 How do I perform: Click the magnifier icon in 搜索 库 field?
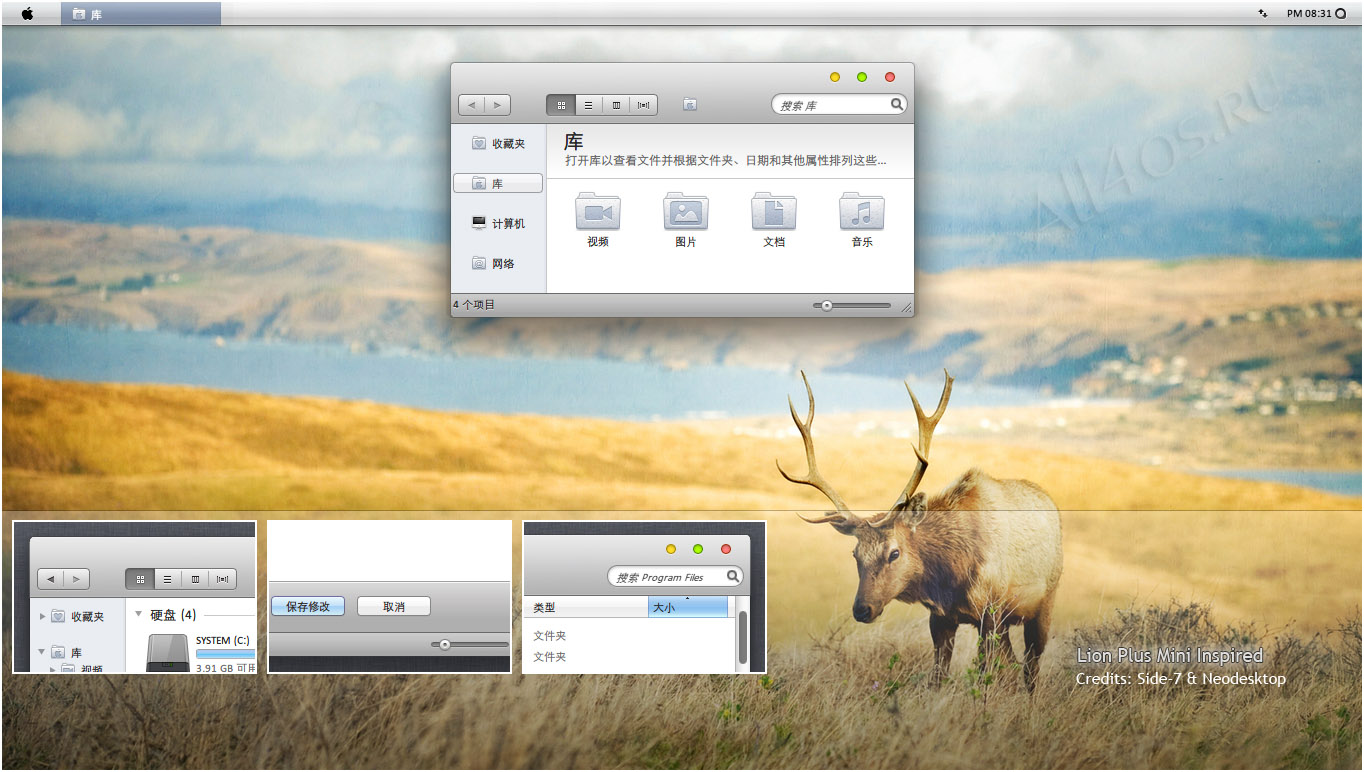pos(896,104)
